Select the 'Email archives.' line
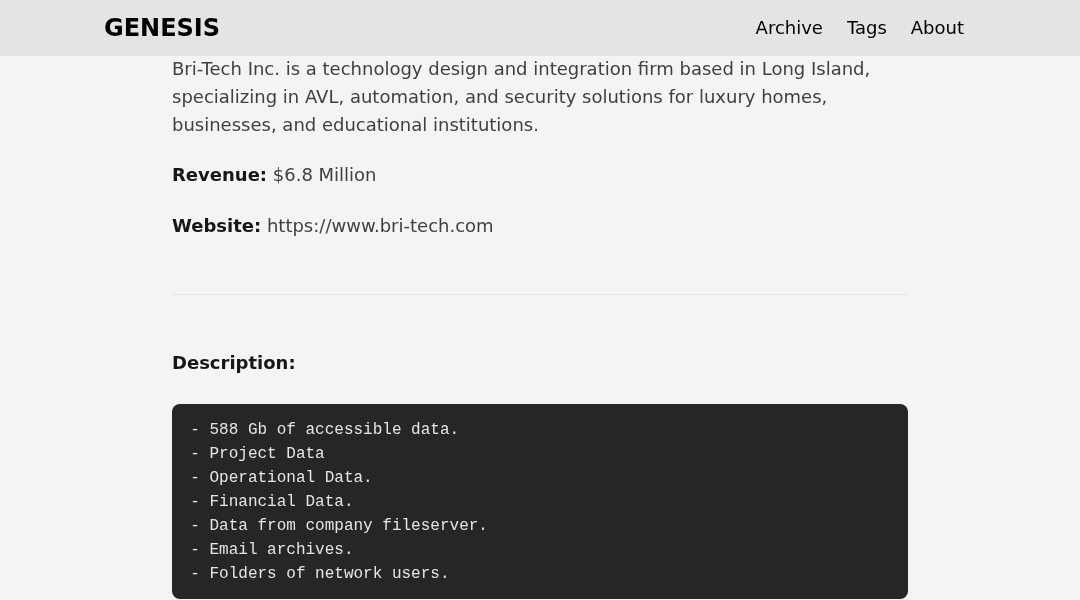This screenshot has height=600, width=1080. coord(271,549)
